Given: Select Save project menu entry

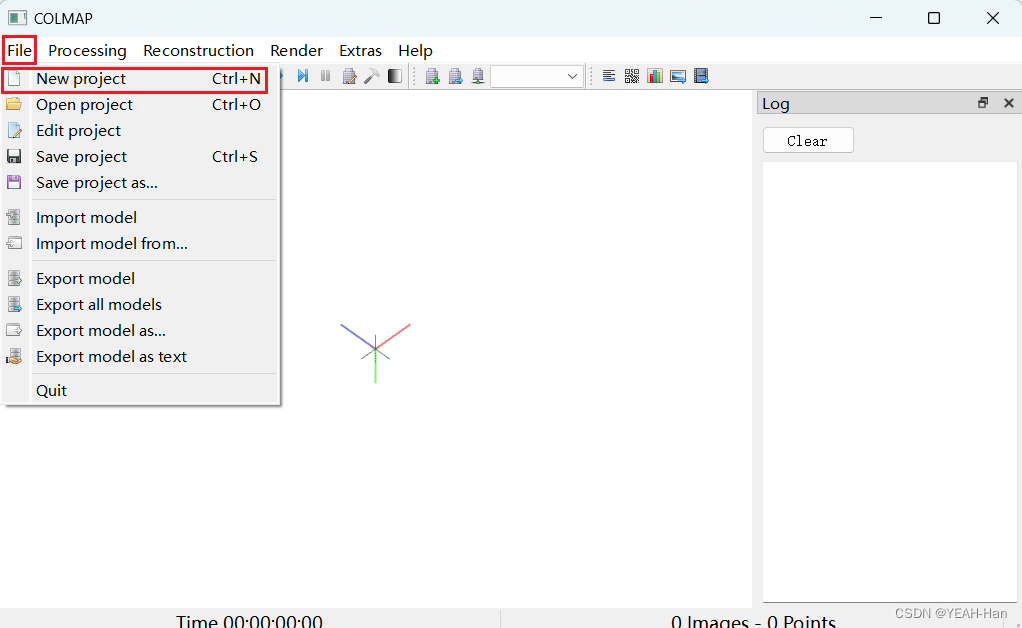Looking at the screenshot, I should [141, 157].
